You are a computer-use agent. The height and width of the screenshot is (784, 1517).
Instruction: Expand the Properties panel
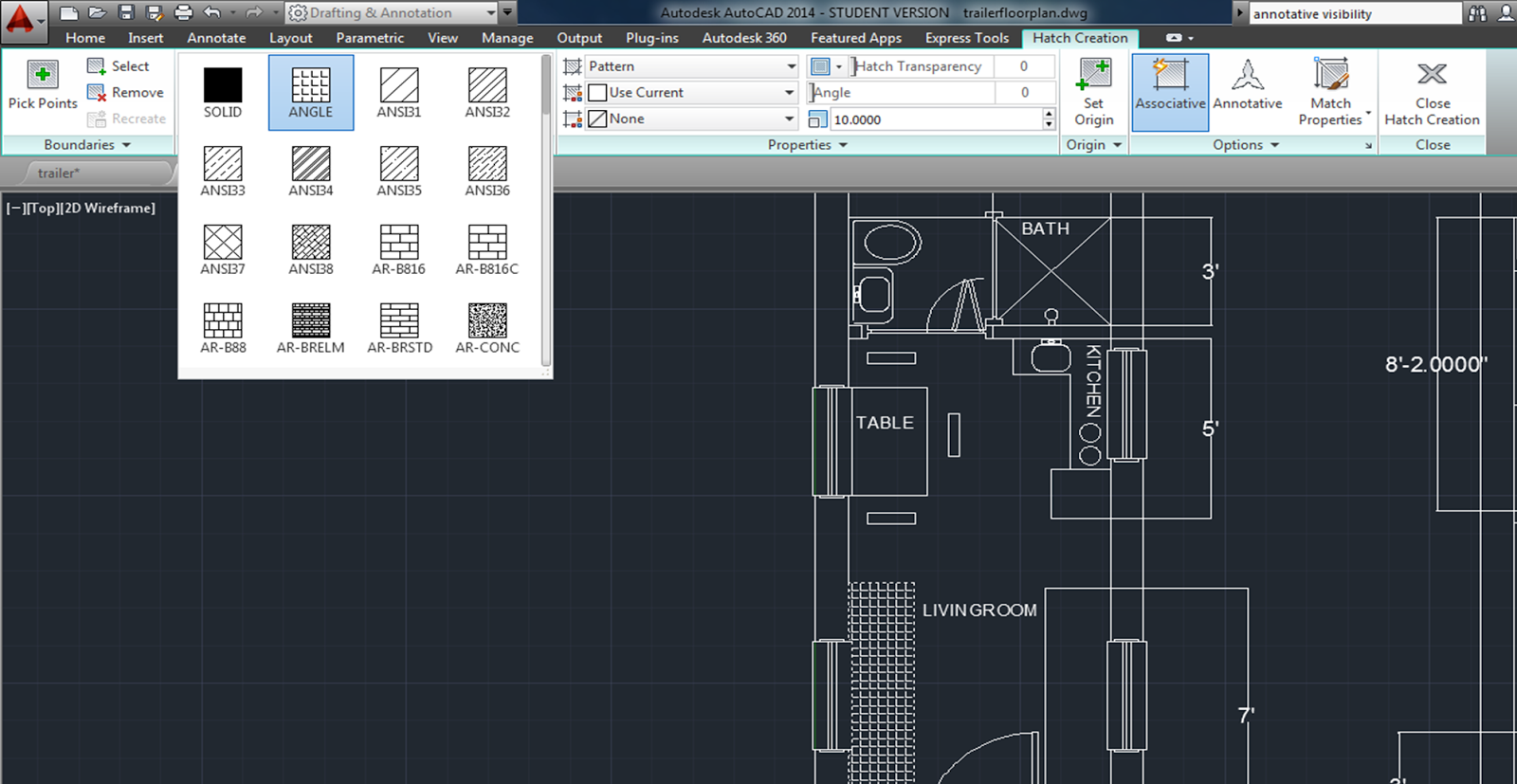pos(808,145)
